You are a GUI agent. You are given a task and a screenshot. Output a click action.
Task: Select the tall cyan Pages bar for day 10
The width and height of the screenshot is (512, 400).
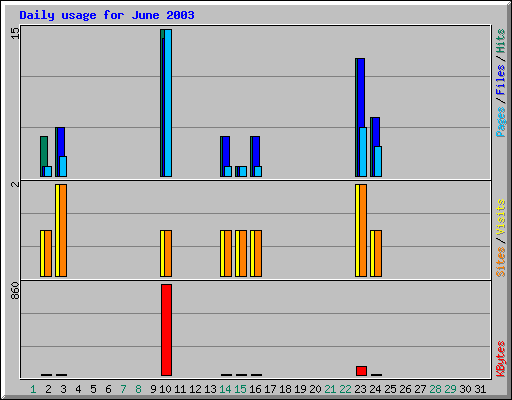pos(168,103)
